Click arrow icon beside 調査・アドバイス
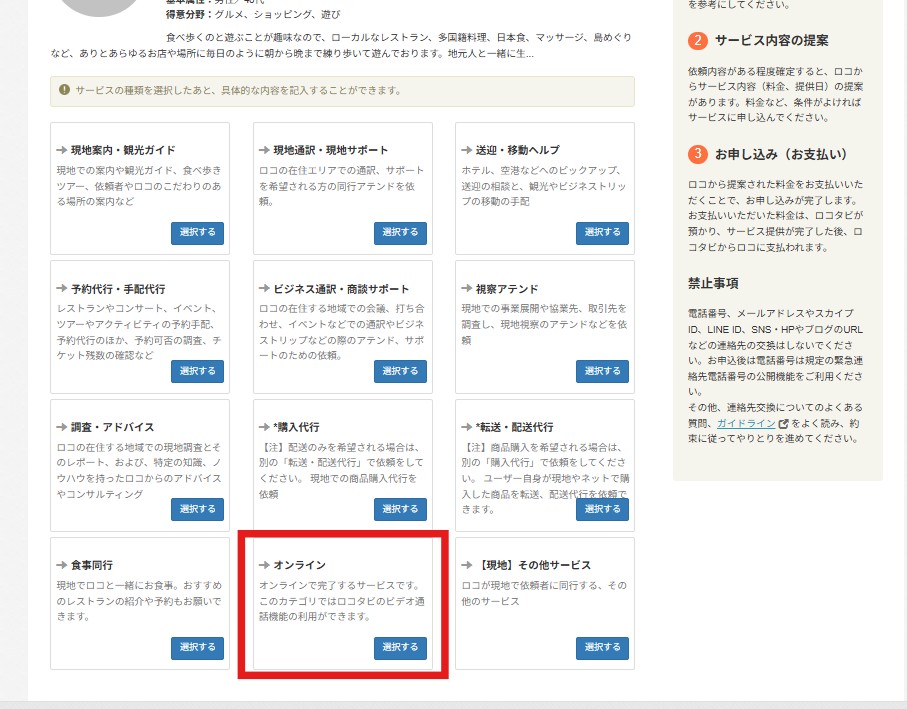The height and width of the screenshot is (709, 907). tap(62, 427)
